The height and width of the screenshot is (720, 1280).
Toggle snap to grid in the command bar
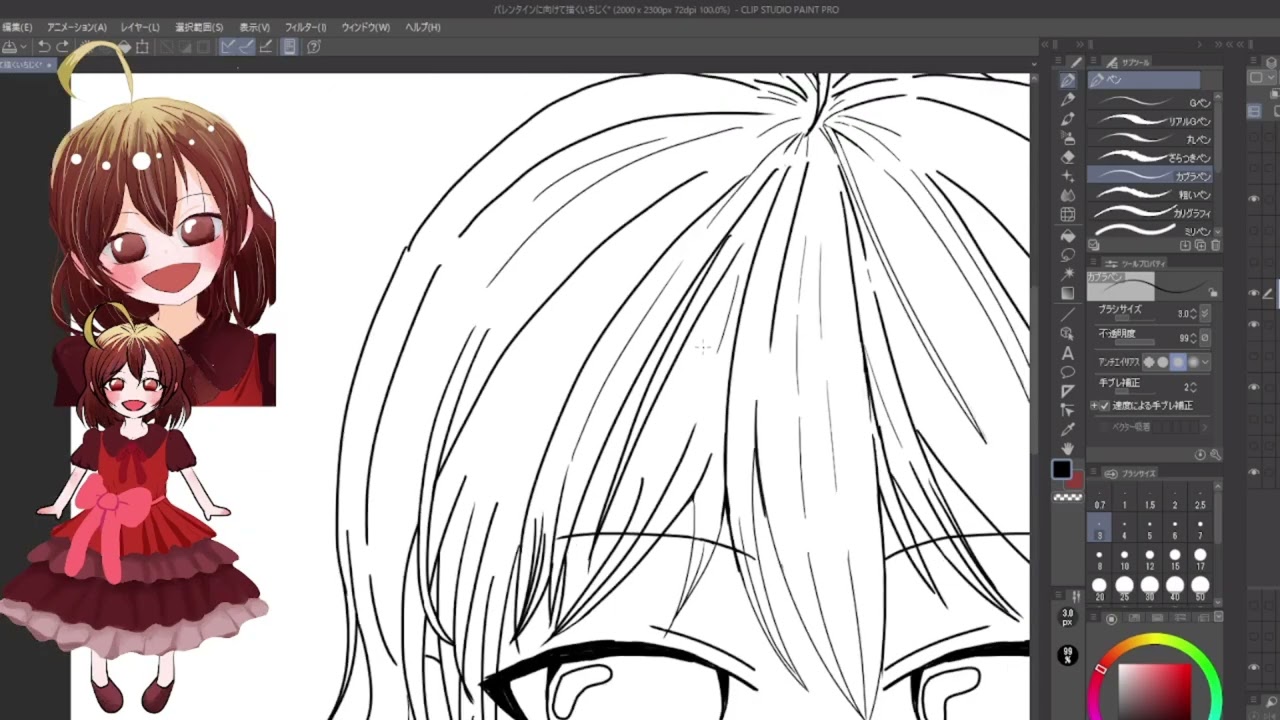266,46
